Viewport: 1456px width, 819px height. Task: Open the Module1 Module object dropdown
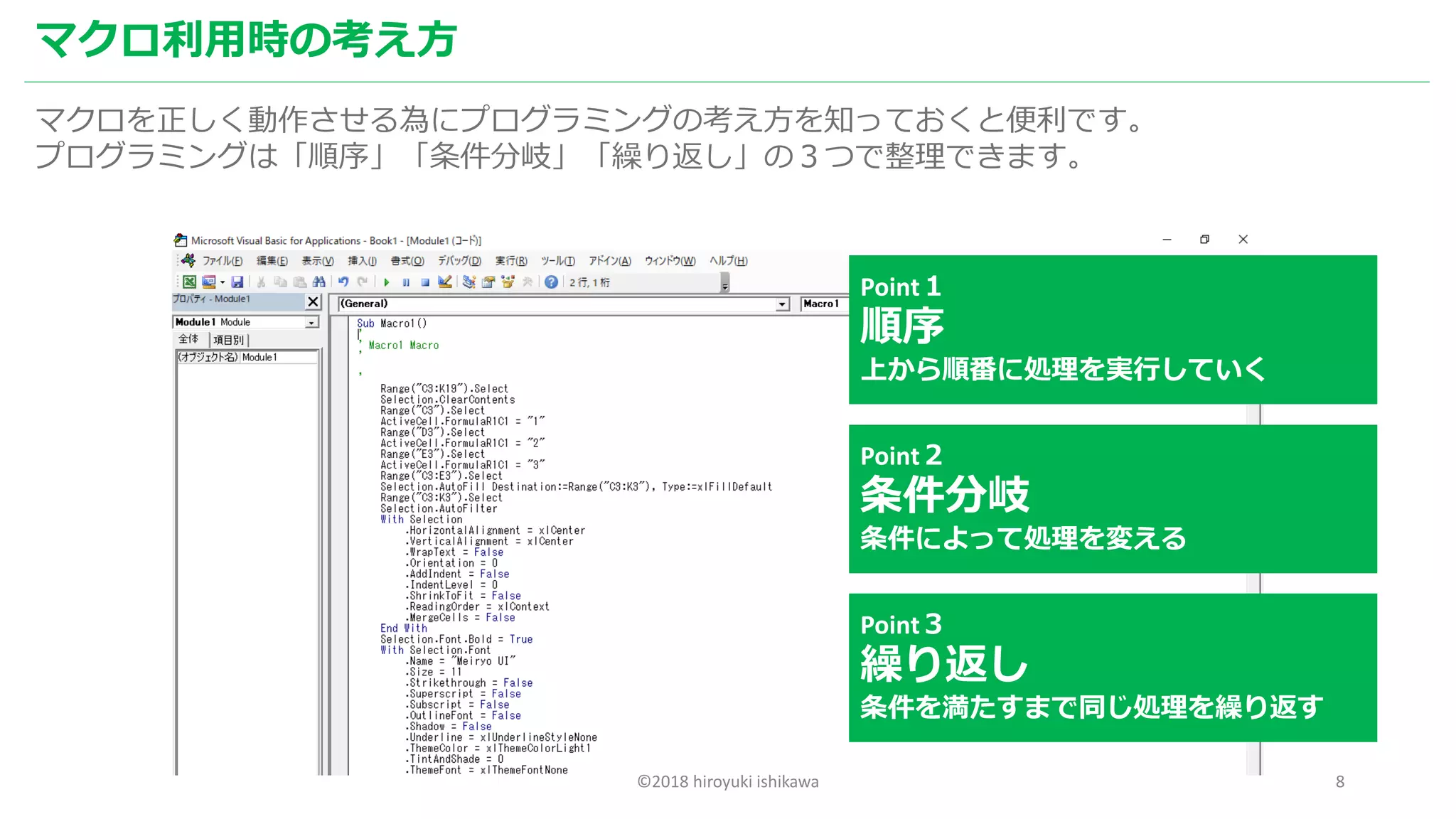click(311, 323)
